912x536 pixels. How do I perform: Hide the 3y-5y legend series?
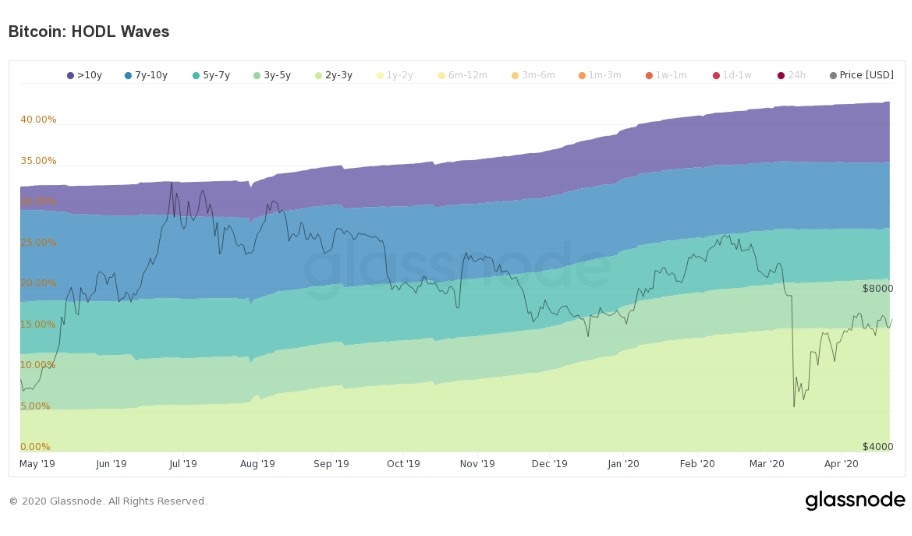(x=272, y=75)
